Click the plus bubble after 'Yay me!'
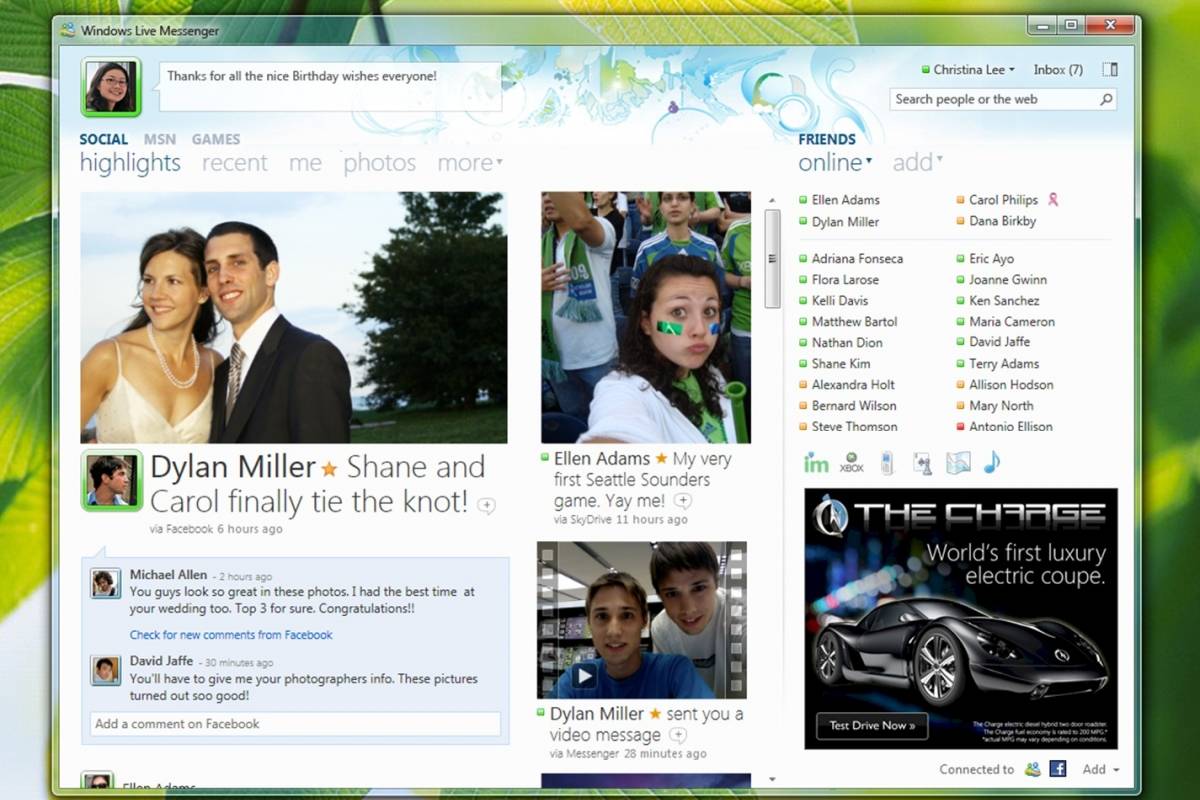 [x=683, y=501]
